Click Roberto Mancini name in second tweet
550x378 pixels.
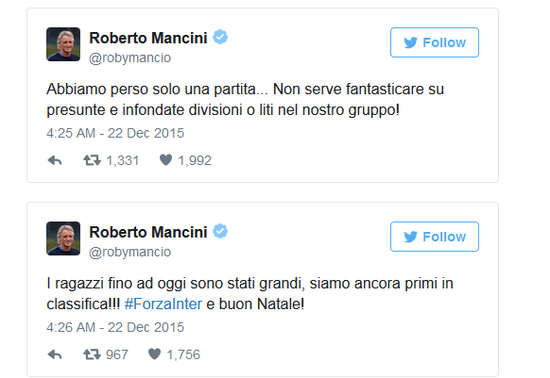click(148, 232)
